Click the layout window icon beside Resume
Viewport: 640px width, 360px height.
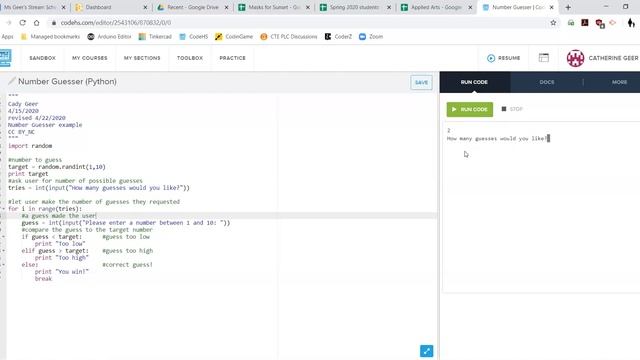[544, 58]
